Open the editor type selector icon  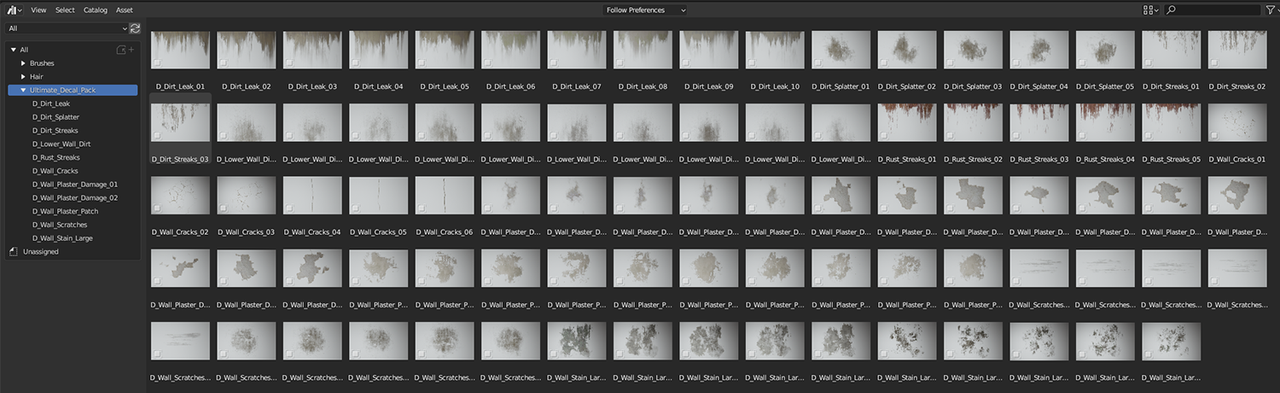[15, 9]
